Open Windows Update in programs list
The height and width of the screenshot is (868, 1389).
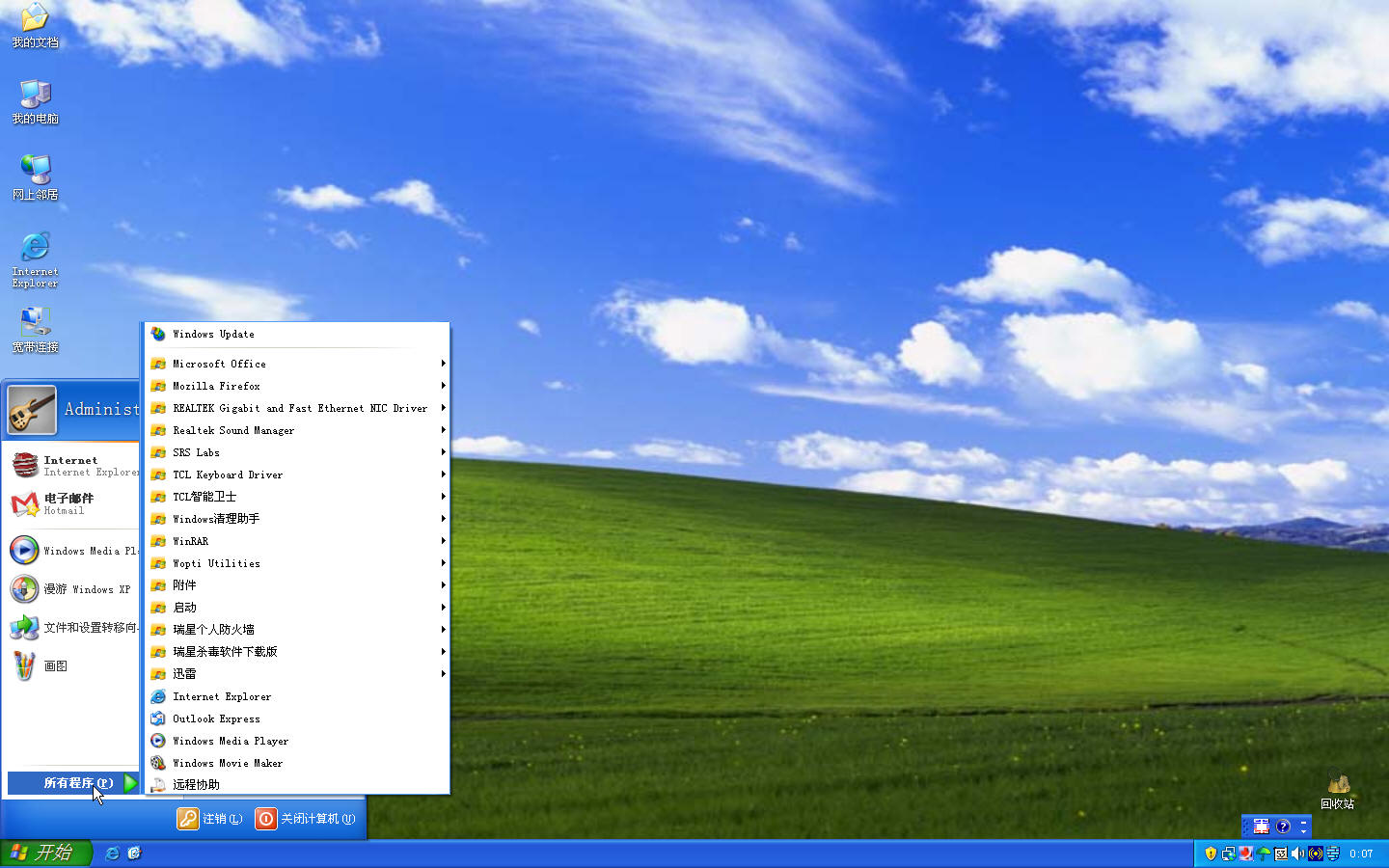(x=297, y=334)
